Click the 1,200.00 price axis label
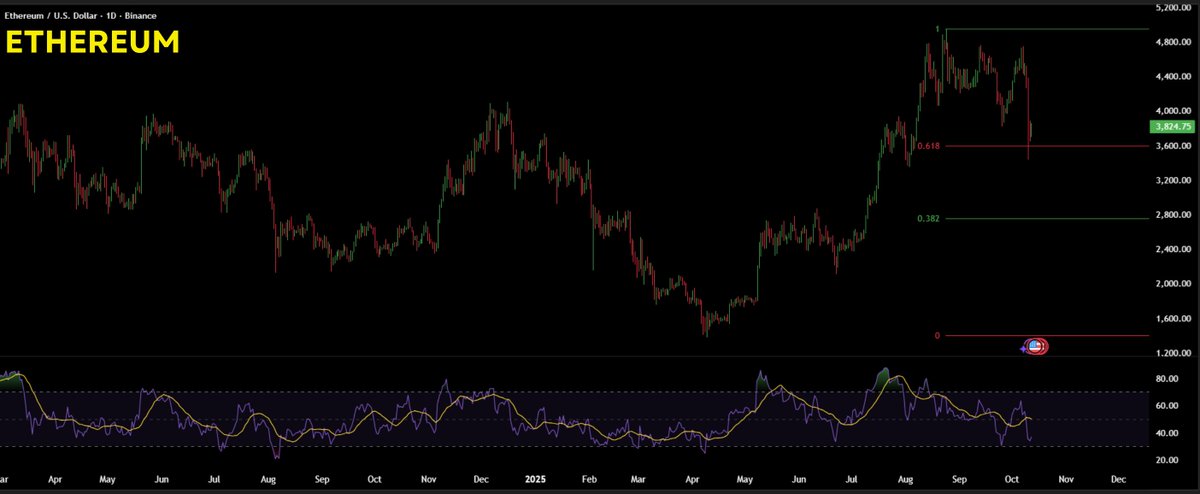1200x494 pixels. pos(1172,353)
